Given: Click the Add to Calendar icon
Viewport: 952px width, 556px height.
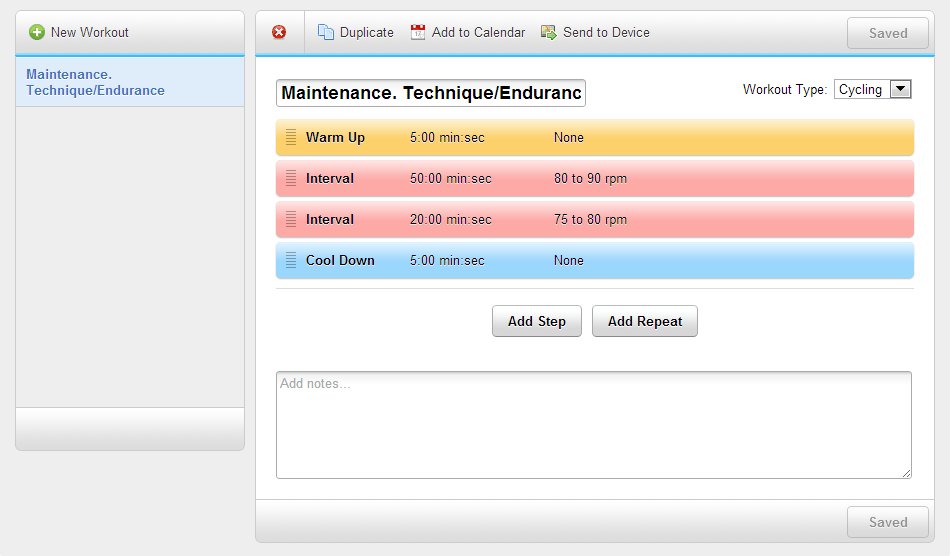Looking at the screenshot, I should tap(418, 32).
